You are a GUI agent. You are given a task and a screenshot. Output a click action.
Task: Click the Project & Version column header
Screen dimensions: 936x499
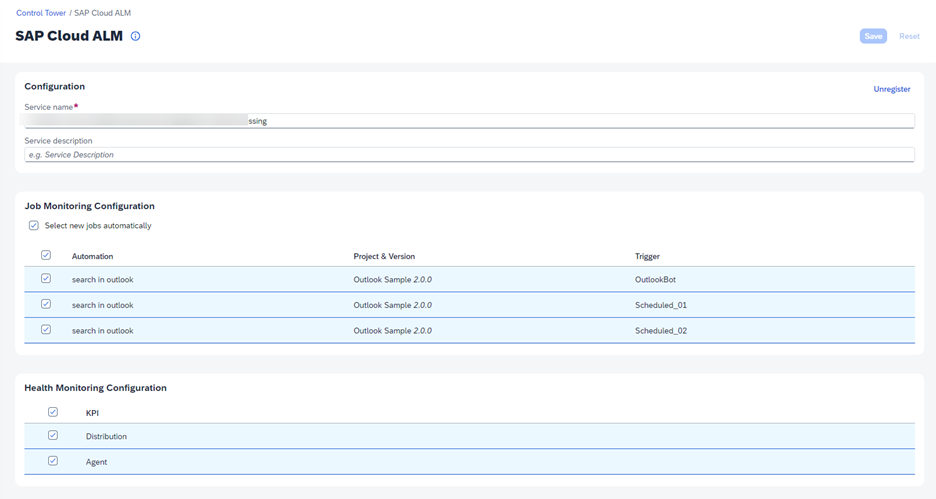(x=384, y=257)
